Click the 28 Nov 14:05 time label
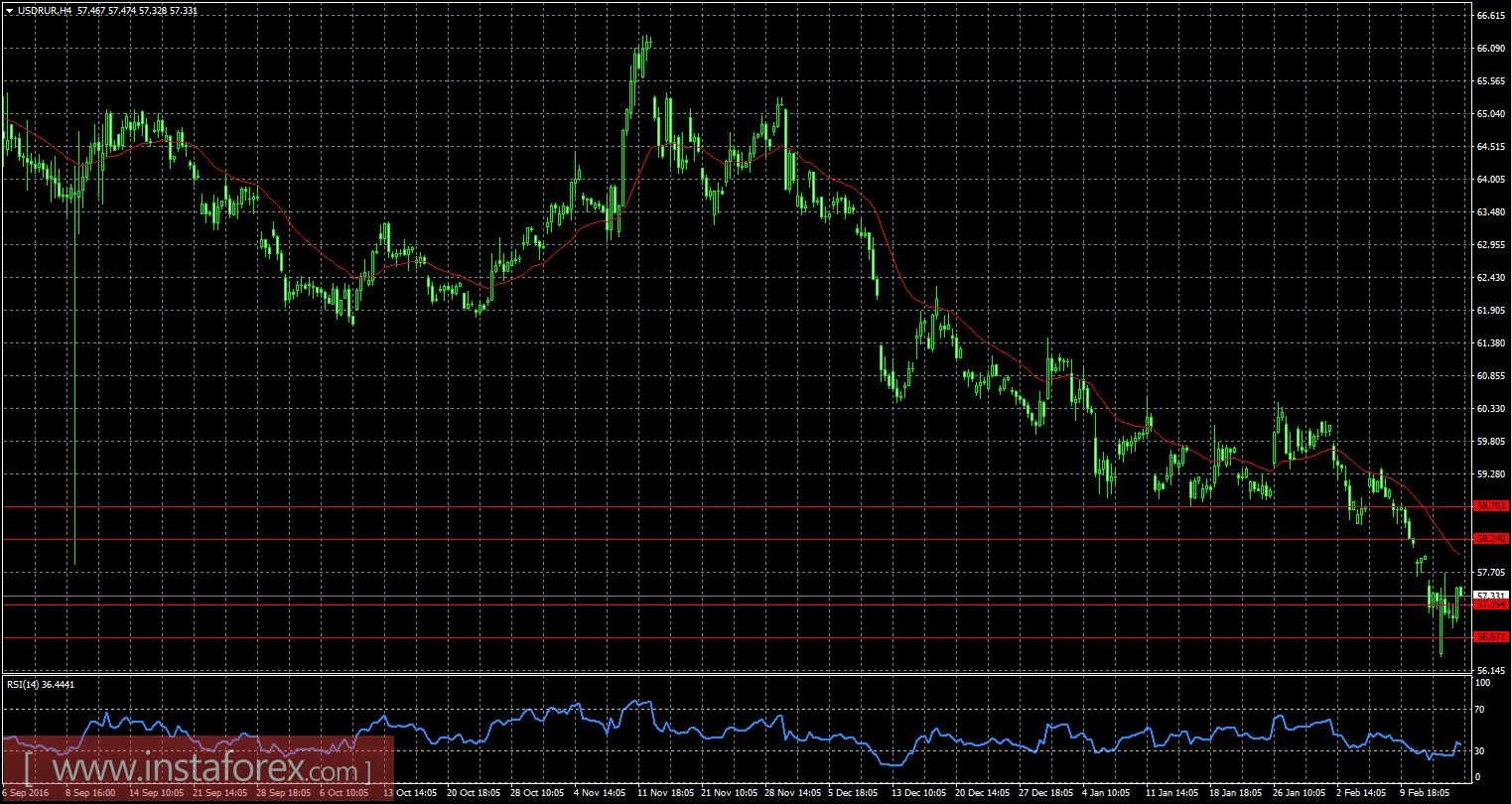 [x=794, y=794]
